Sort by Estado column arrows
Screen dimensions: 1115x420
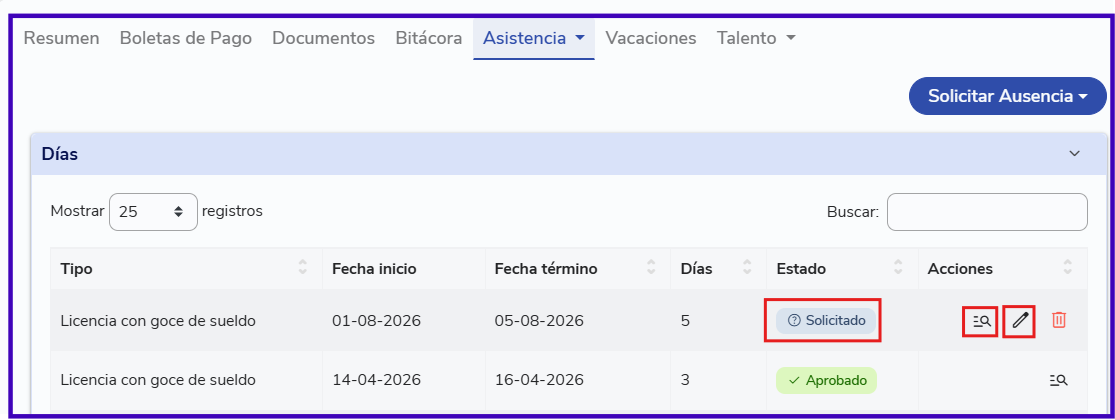[x=898, y=269]
